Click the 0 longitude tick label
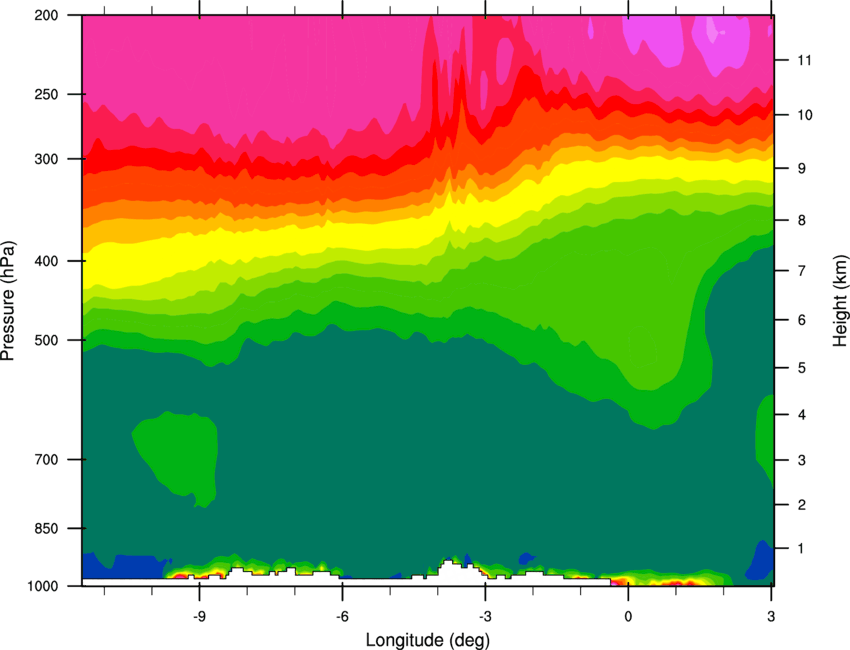850x650 pixels. pos(628,617)
